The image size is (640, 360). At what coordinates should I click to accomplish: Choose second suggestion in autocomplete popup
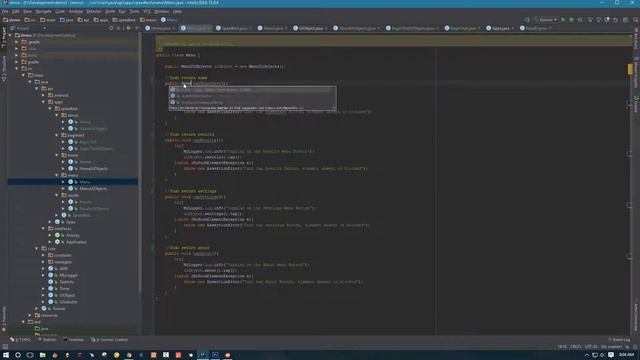pyautogui.click(x=253, y=96)
